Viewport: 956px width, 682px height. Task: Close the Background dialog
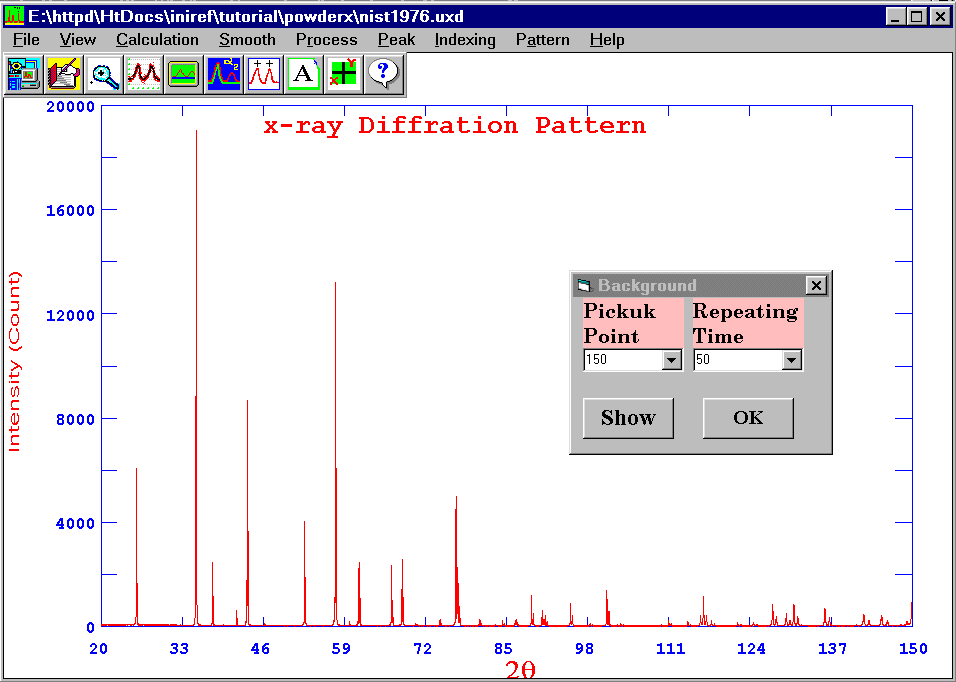[817, 286]
